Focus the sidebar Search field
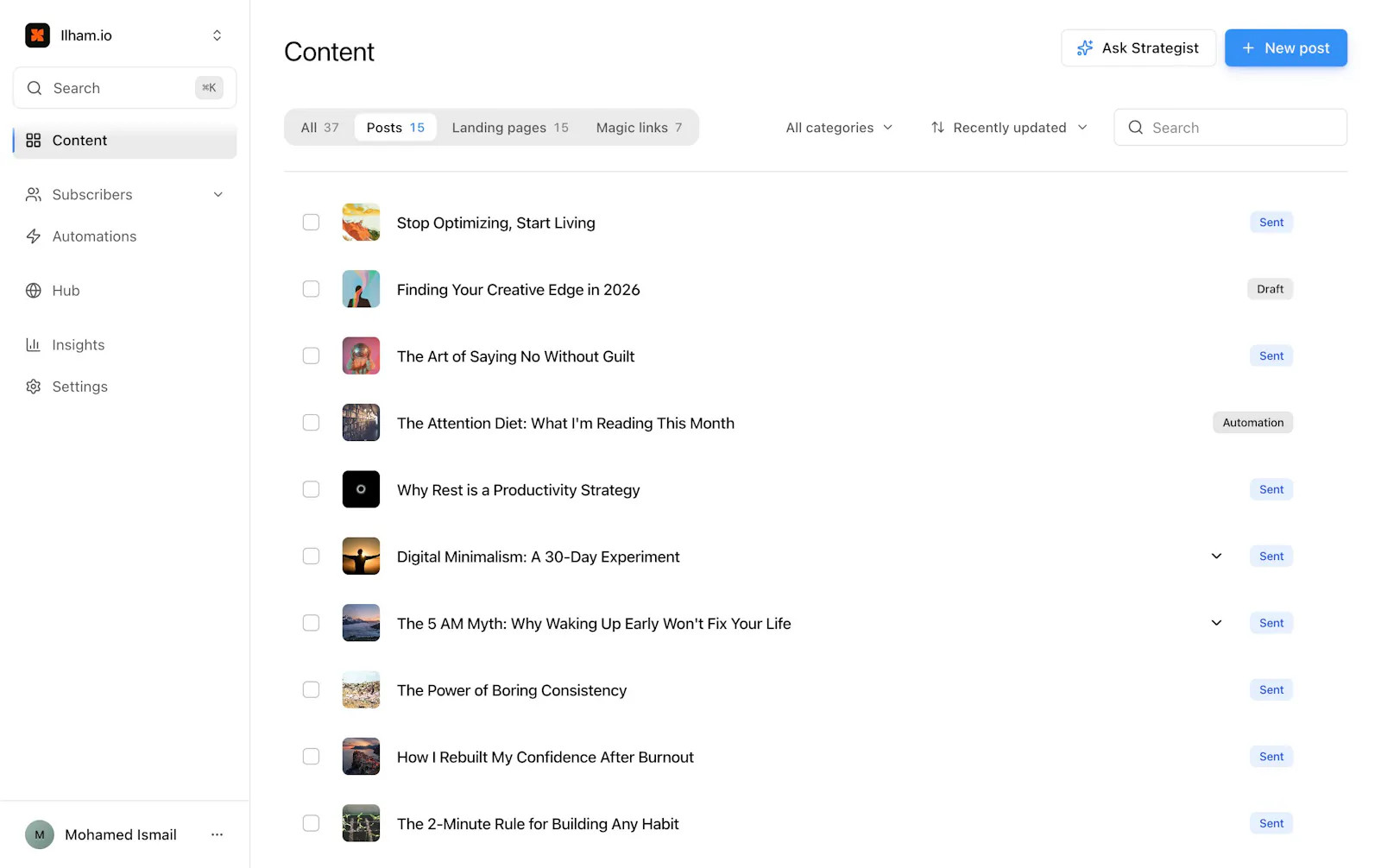Screen dimensions: 1381x868 124,88
